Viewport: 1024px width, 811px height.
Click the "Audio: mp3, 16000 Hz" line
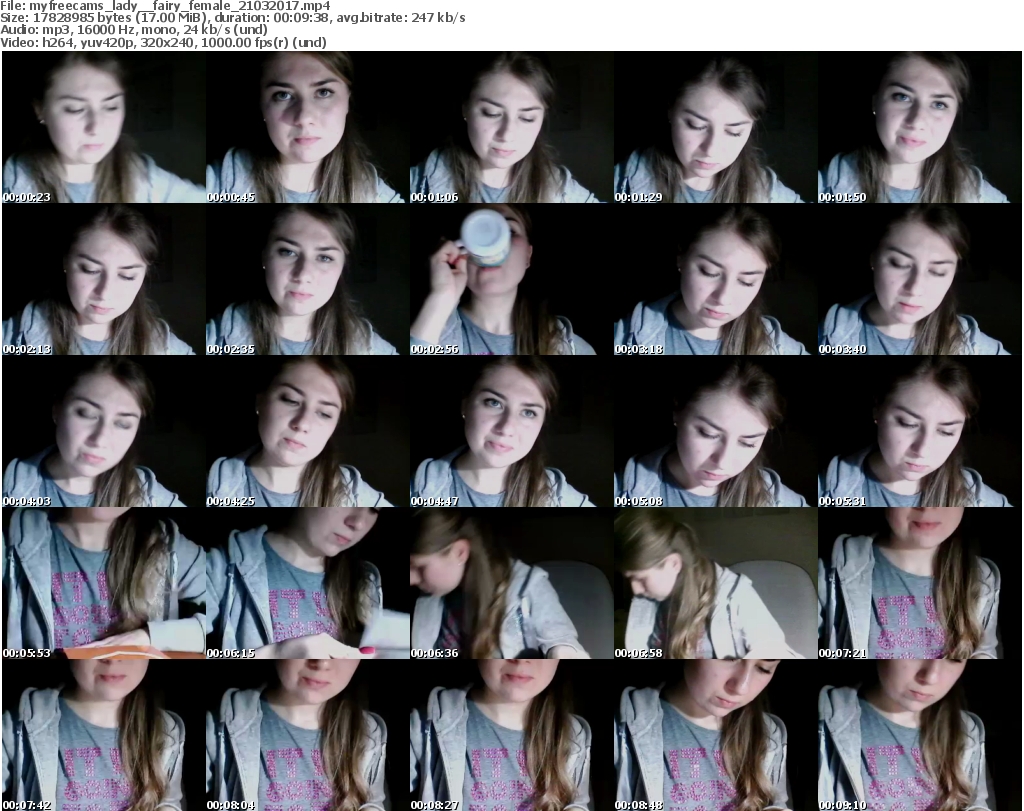[134, 30]
